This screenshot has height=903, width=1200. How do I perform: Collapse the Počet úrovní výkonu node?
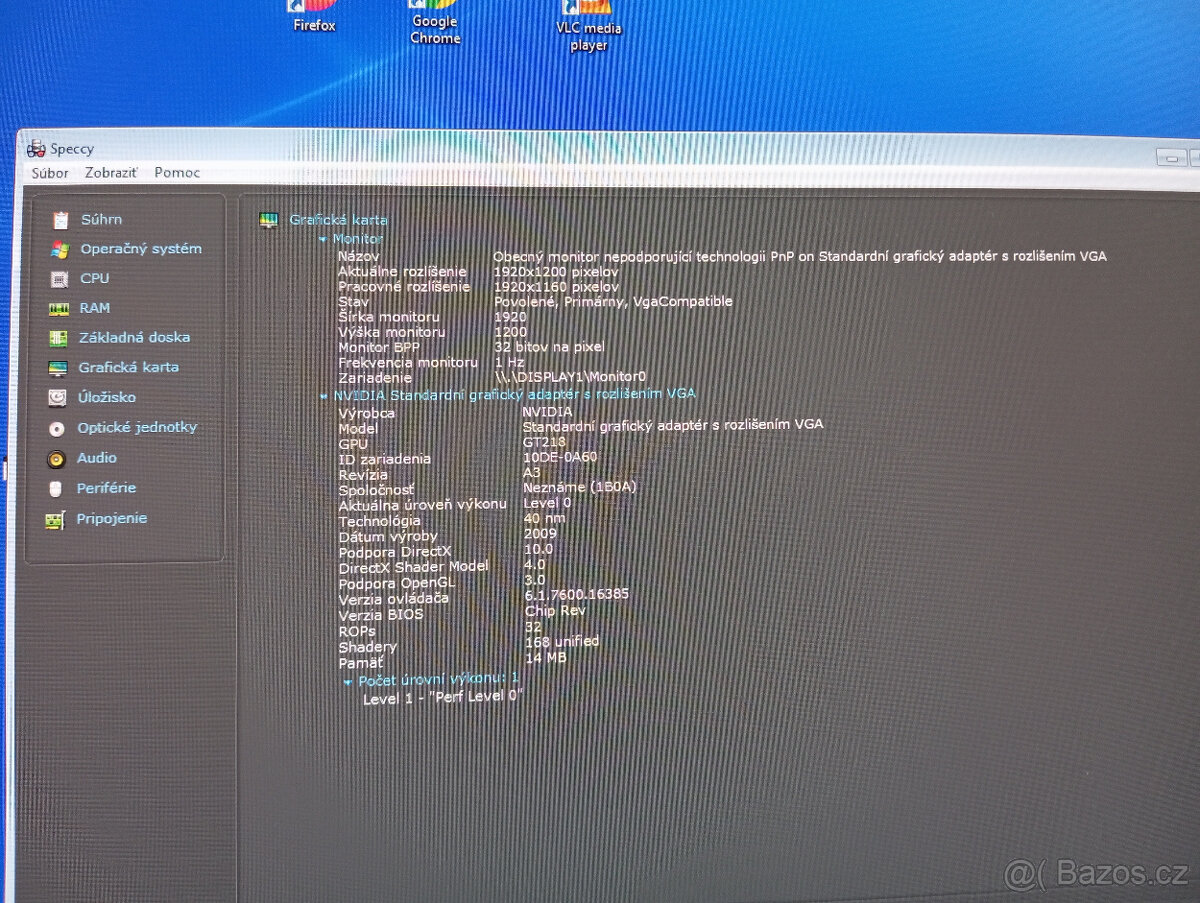point(348,681)
